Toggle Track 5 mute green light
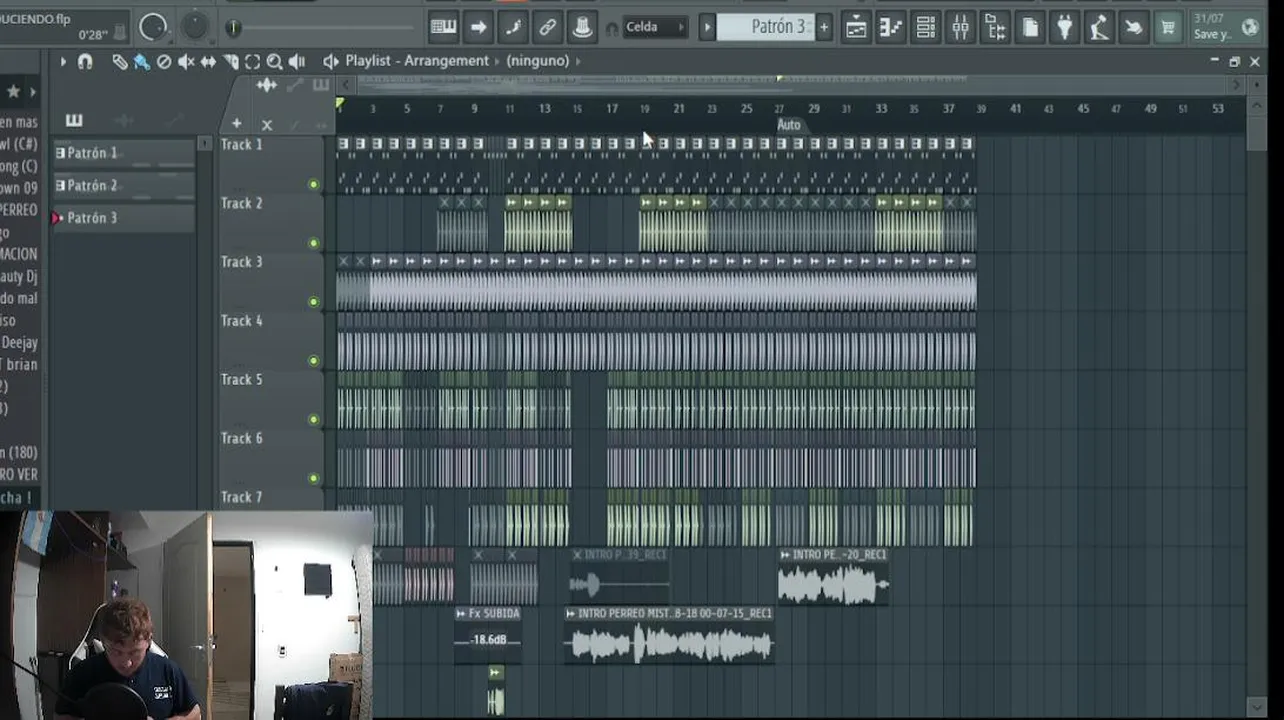Viewport: 1284px width, 720px height. (314, 420)
